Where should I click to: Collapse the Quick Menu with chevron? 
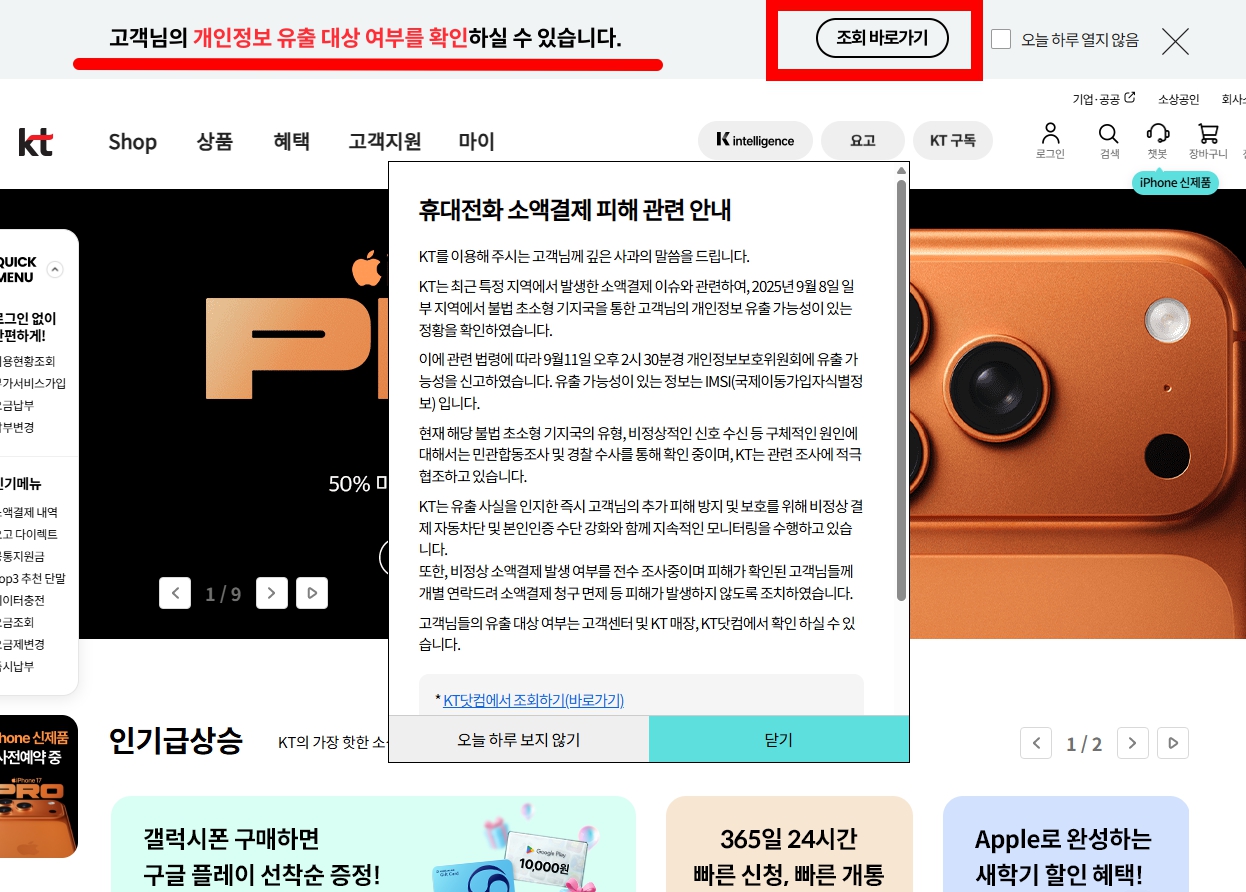coord(55,269)
